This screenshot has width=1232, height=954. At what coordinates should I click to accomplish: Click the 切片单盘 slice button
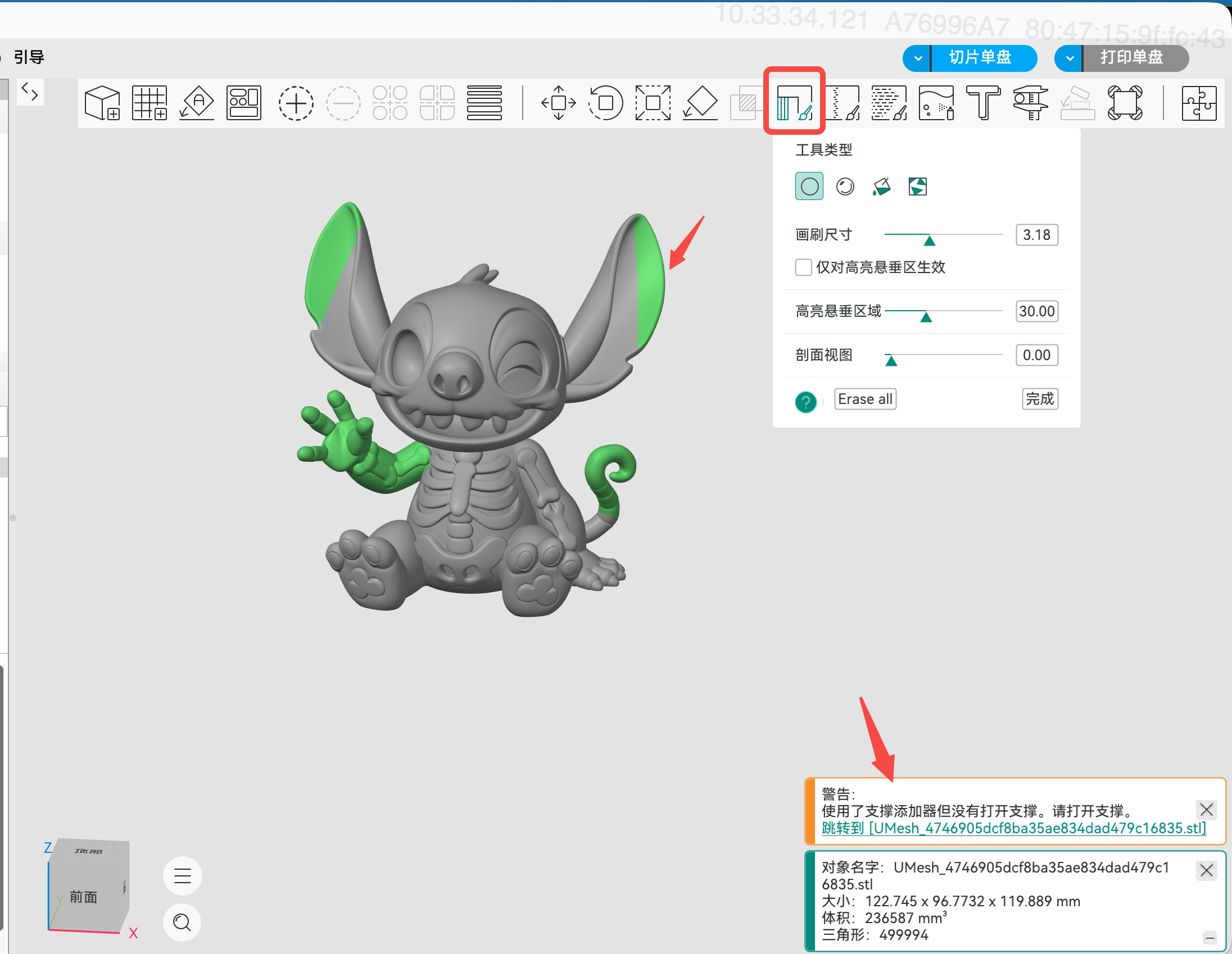tap(984, 57)
